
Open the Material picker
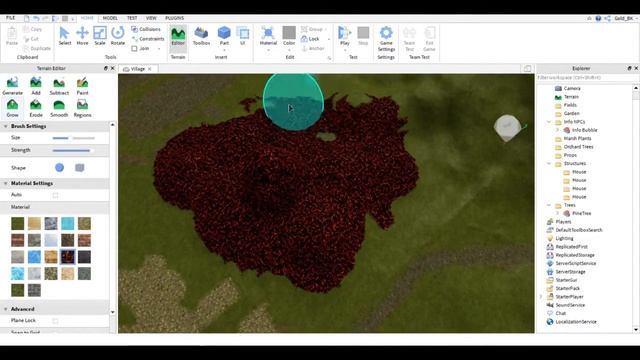268,37
